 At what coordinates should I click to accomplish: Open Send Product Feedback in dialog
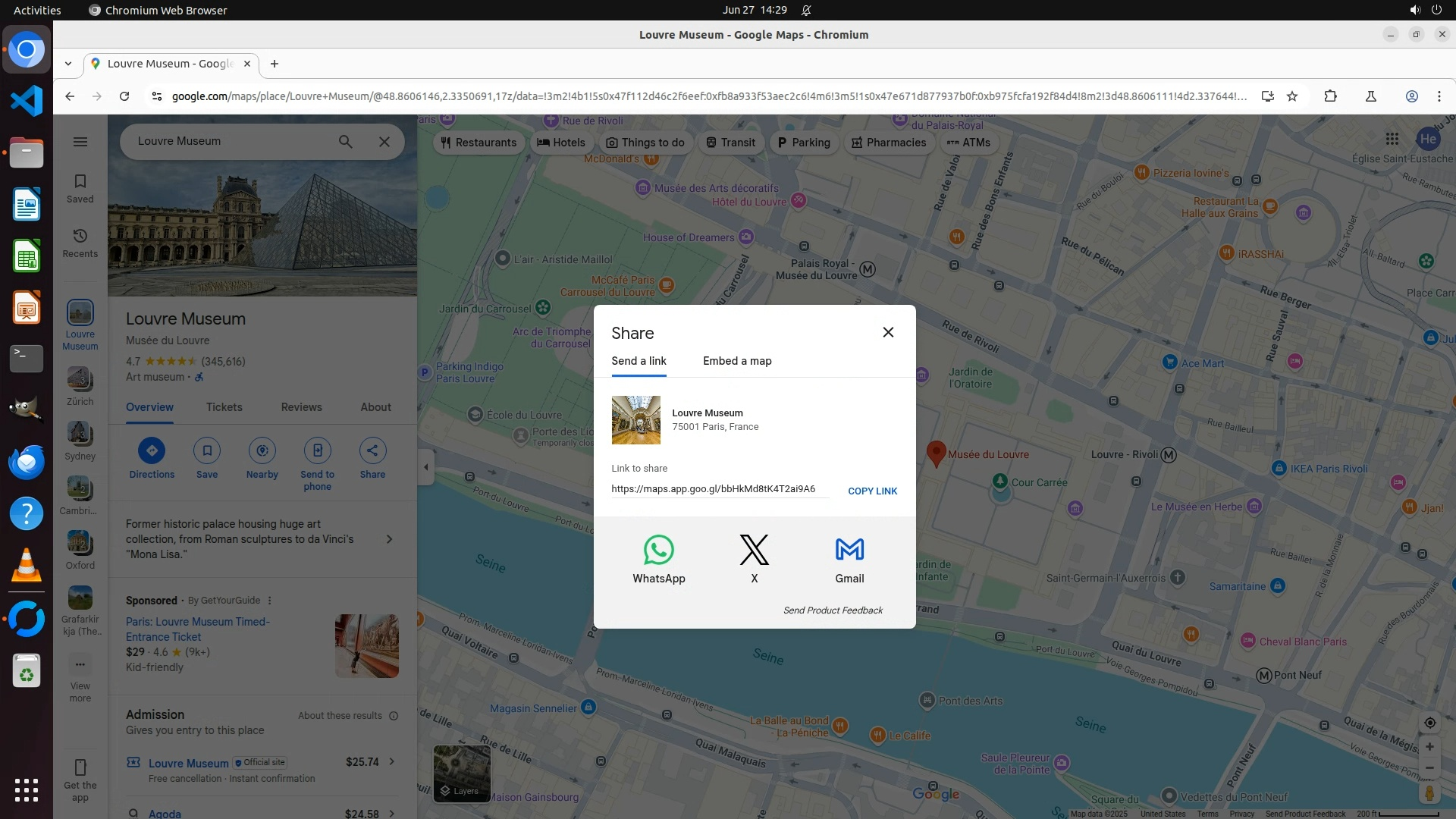[832, 610]
